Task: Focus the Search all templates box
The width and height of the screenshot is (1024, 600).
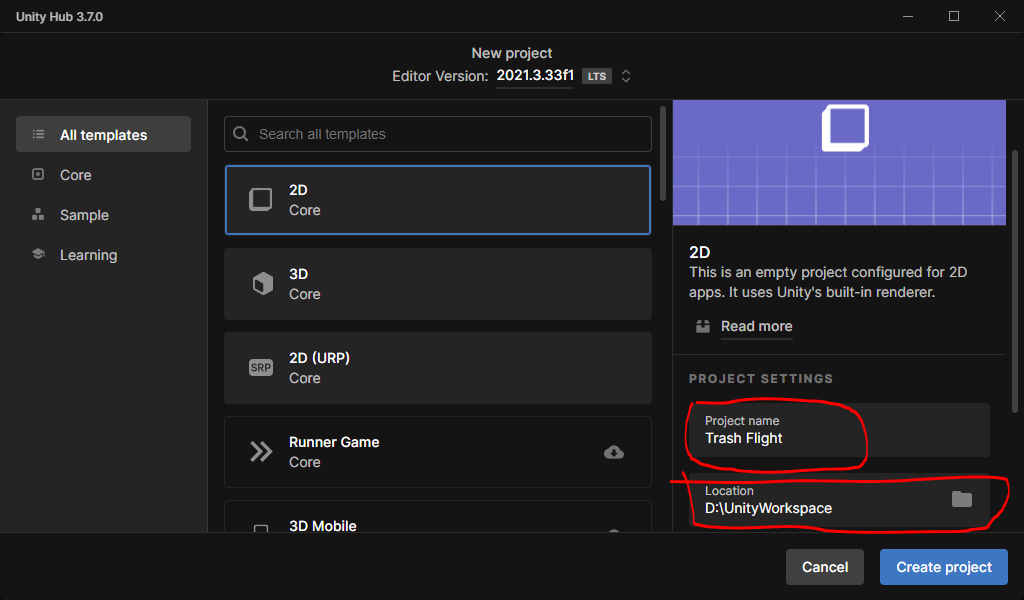Action: pyautogui.click(x=450, y=134)
